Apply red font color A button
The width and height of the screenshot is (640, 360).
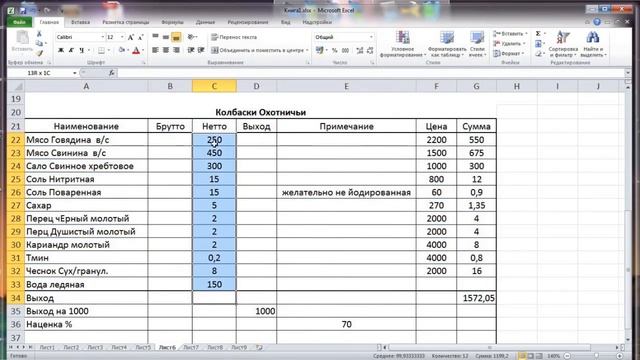click(x=136, y=50)
